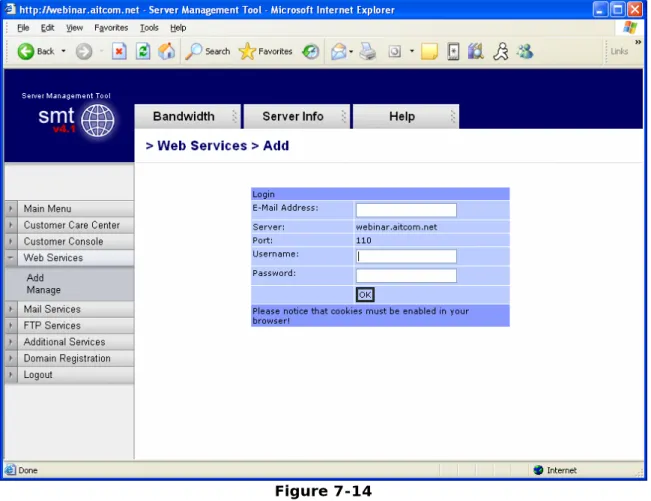Click the Mail envelope icon
651x501 pixels.
(338, 51)
